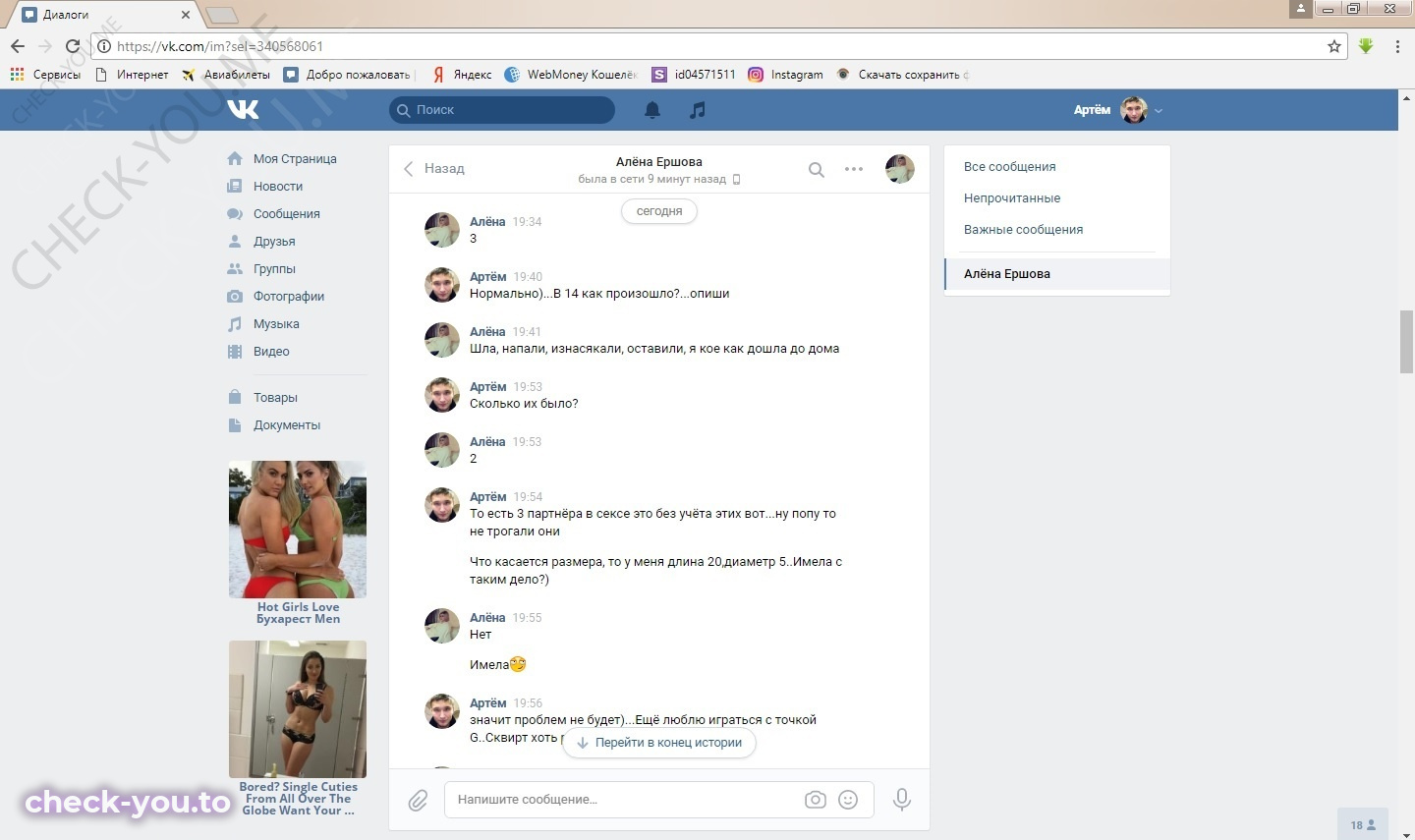Viewport: 1415px width, 840px height.
Task: Open the Яндекс bookmark
Action: (x=462, y=74)
